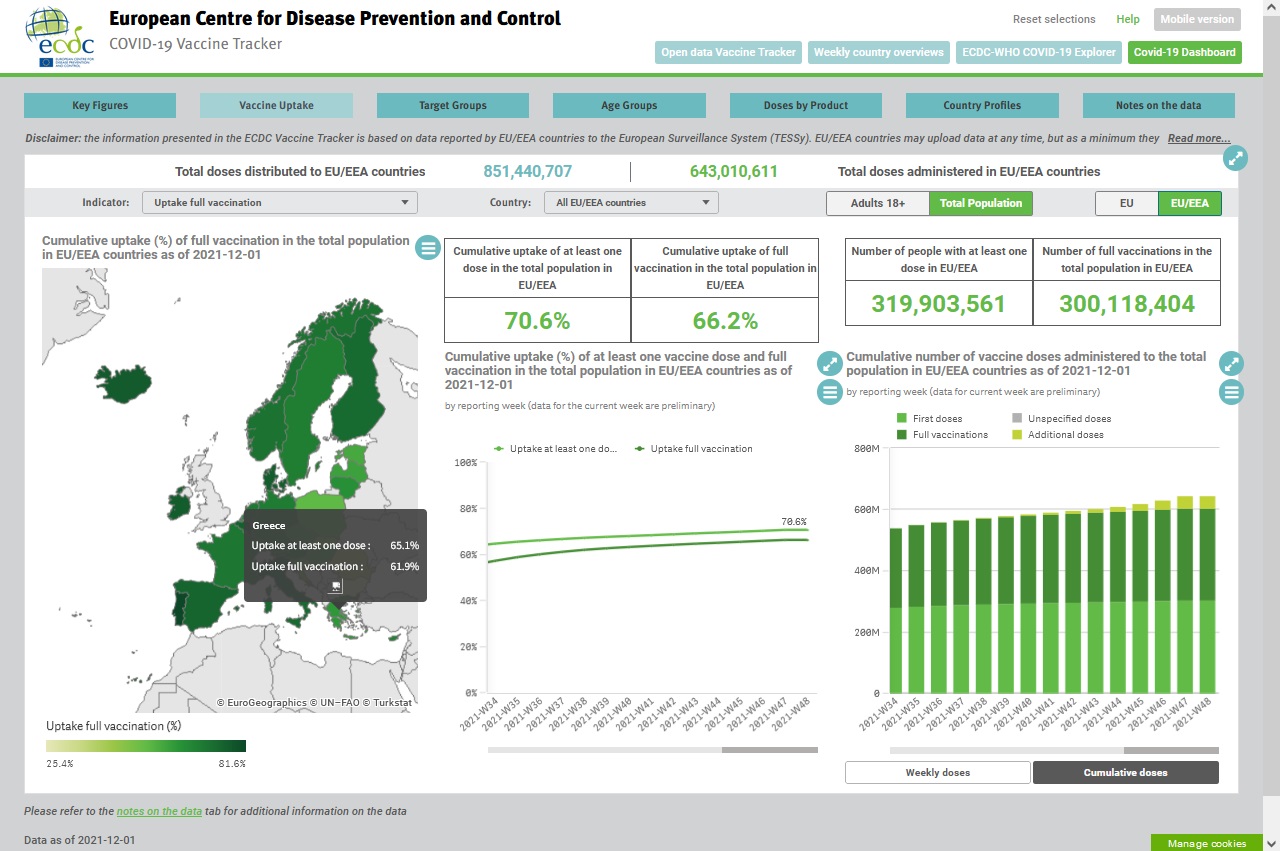Open the doses bar chart options menu
This screenshot has width=1280, height=851.
(x=1232, y=392)
